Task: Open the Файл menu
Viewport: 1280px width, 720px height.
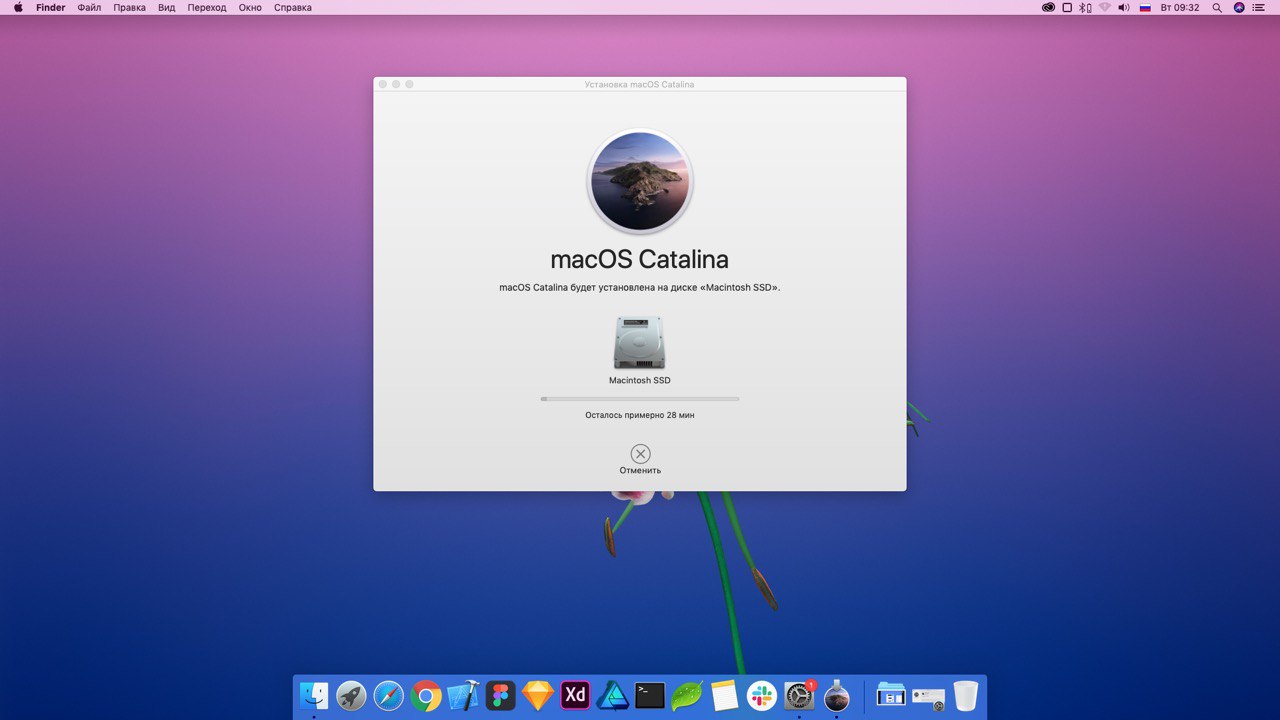Action: tap(89, 7)
